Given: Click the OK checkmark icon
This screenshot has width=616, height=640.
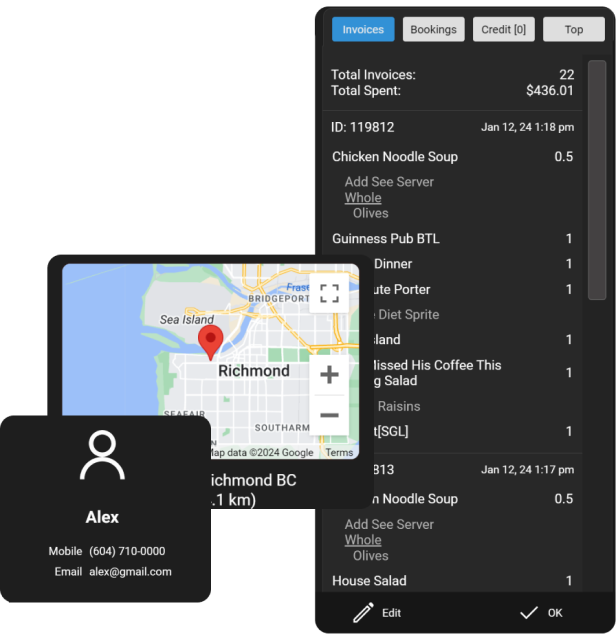Looking at the screenshot, I should [x=529, y=612].
